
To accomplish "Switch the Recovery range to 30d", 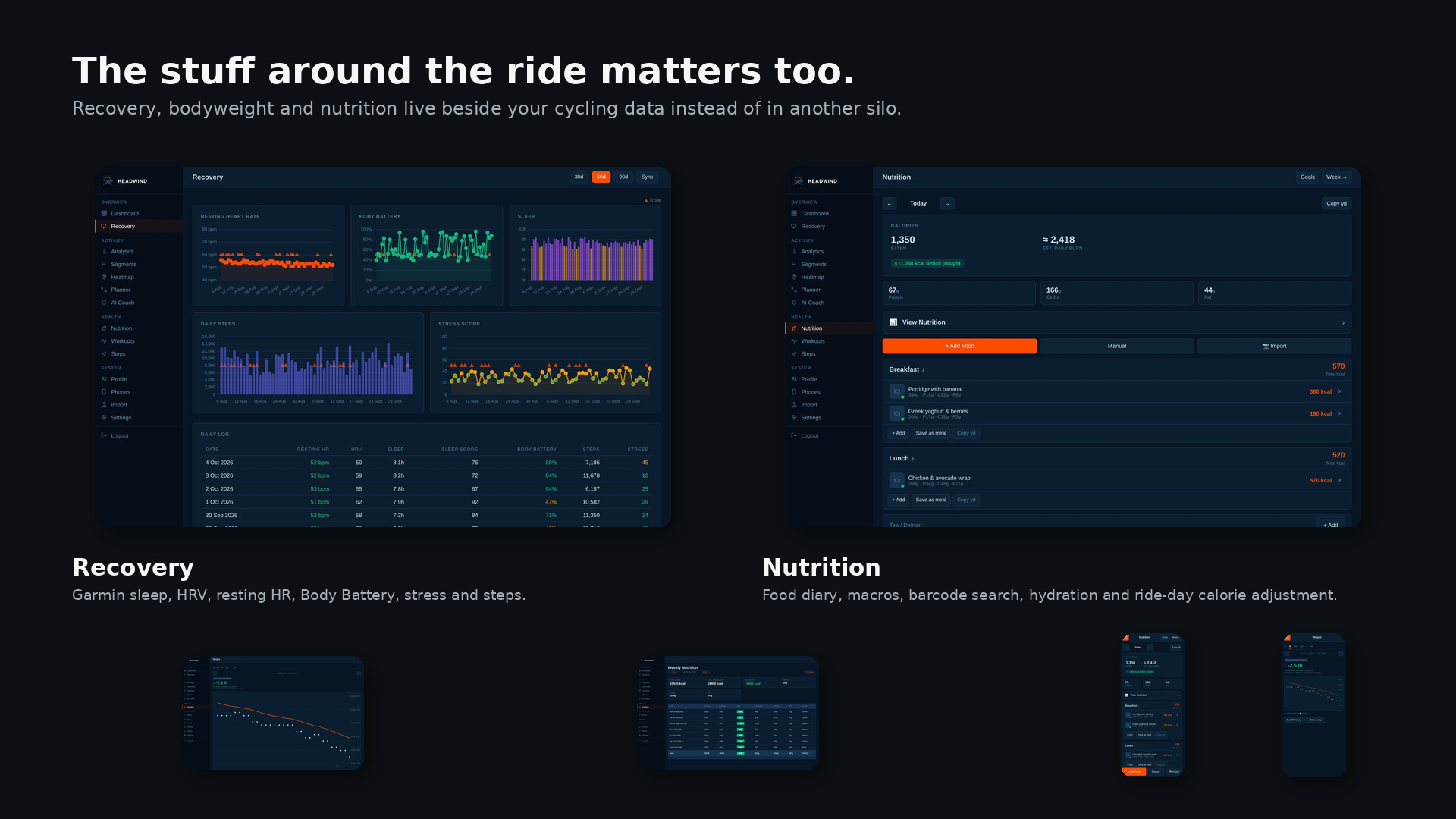I will (x=579, y=177).
